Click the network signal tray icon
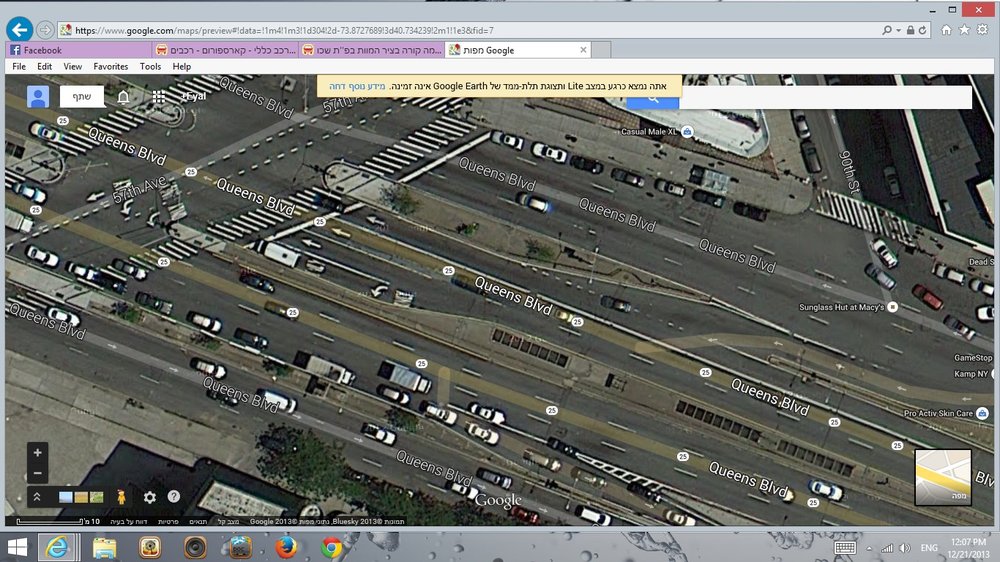 887,548
